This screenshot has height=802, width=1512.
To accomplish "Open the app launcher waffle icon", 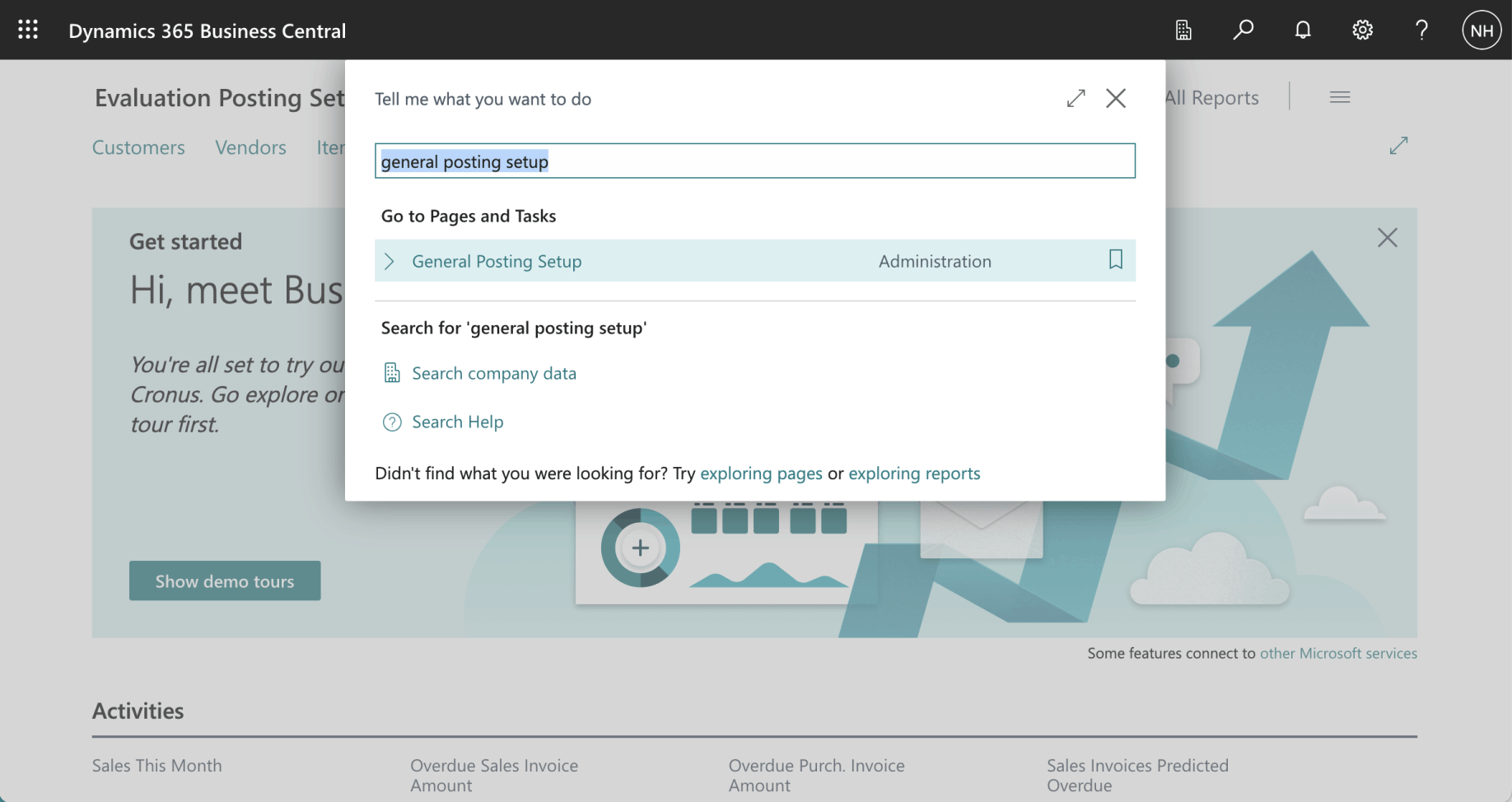I will coord(28,30).
